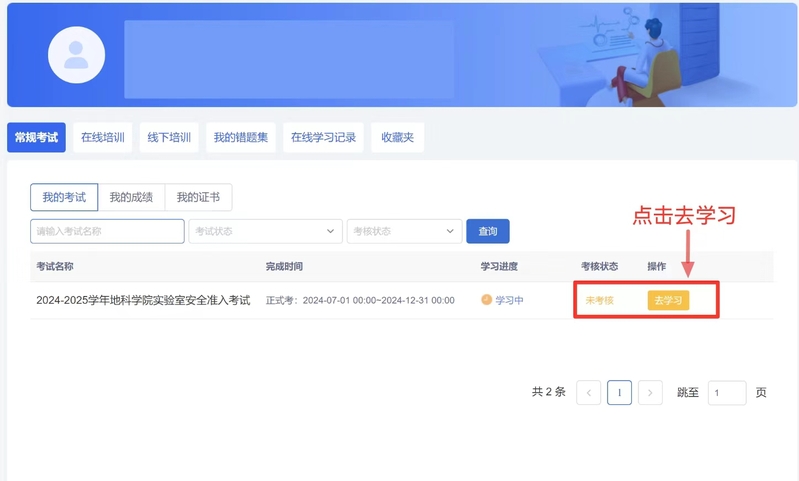
Task: Click the exam name search field
Action: coord(107,231)
